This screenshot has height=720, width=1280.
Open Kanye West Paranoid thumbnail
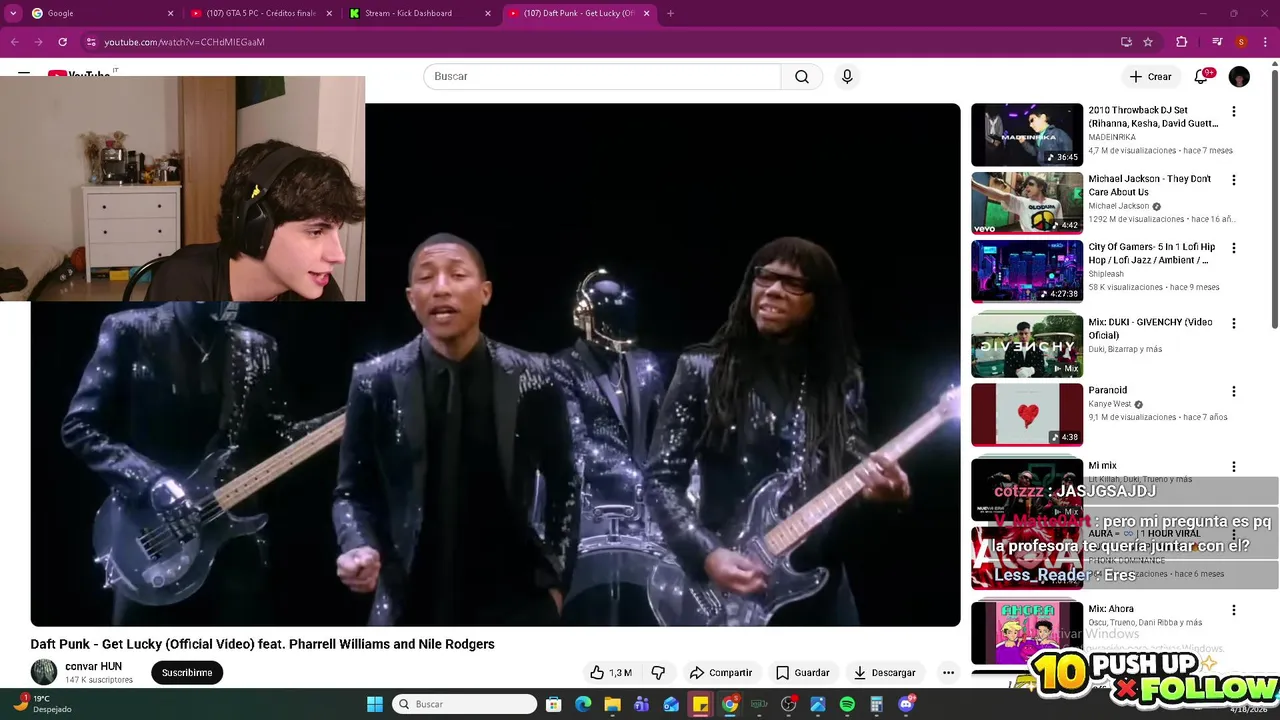(x=1027, y=414)
